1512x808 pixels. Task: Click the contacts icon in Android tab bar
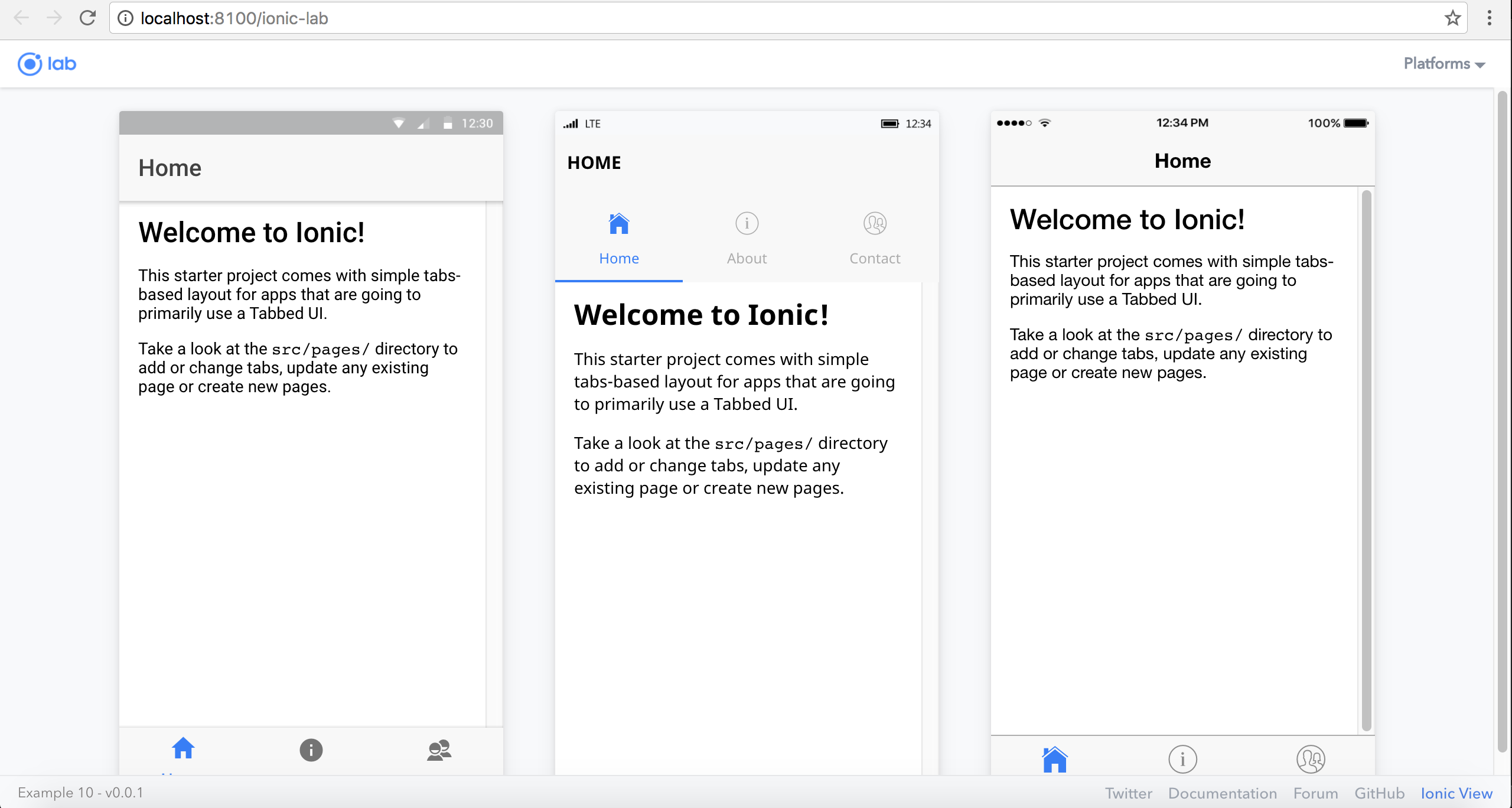coord(439,750)
